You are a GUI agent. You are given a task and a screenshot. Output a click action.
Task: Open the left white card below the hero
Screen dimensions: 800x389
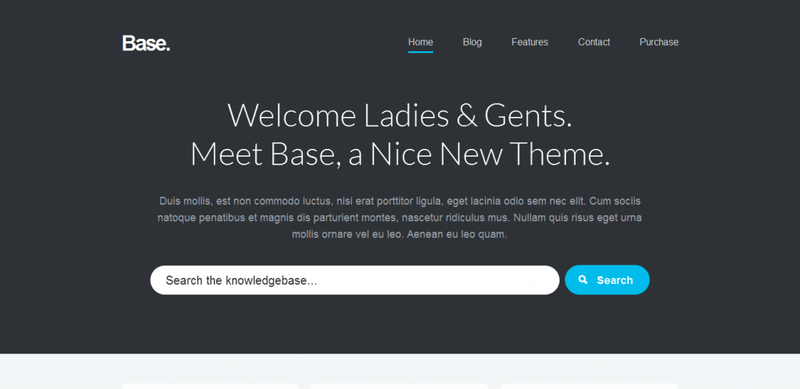[x=210, y=386]
